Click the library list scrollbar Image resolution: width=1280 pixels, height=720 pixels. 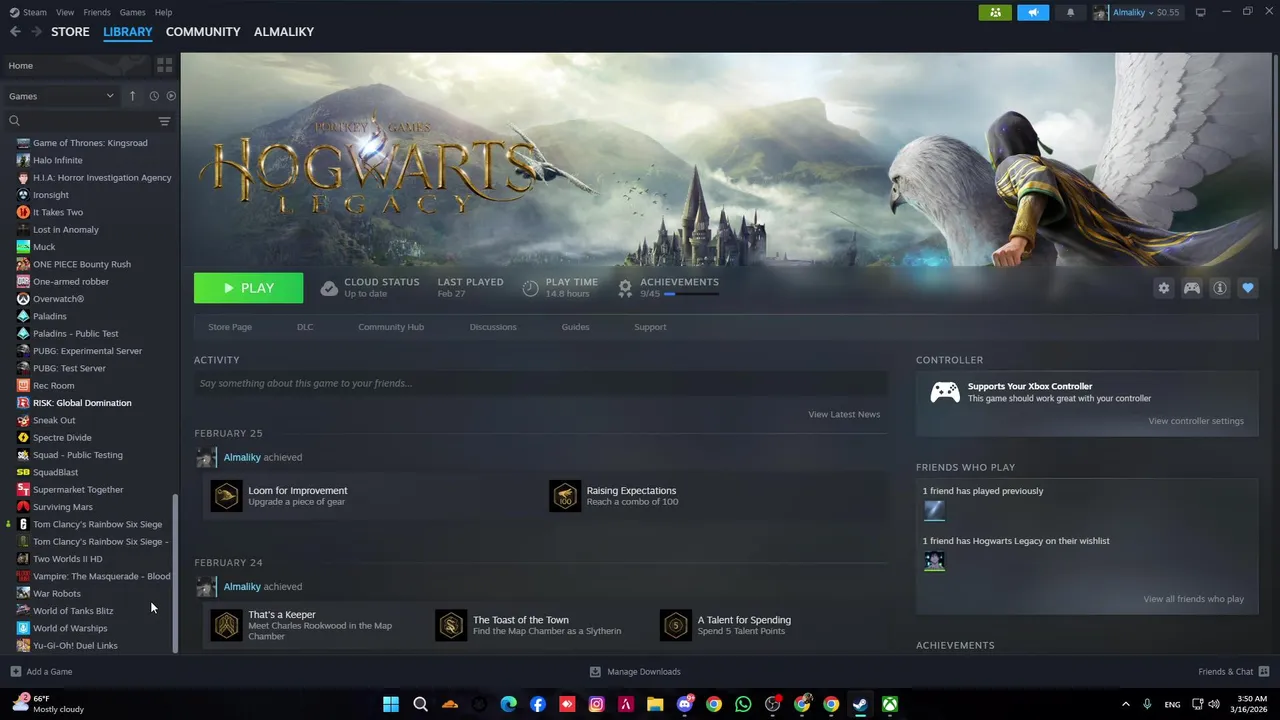point(176,572)
